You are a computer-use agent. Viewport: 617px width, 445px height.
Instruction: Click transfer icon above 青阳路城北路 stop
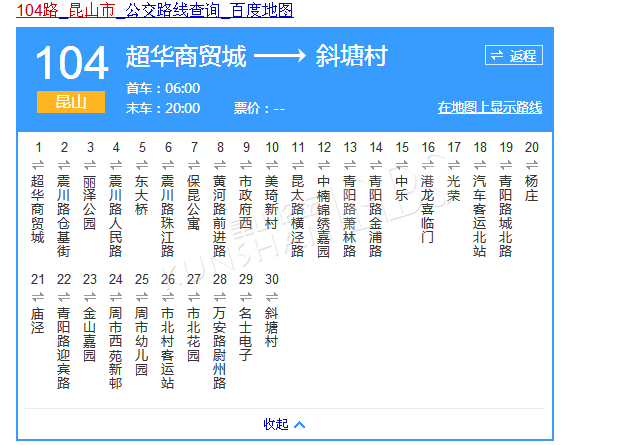tap(505, 164)
